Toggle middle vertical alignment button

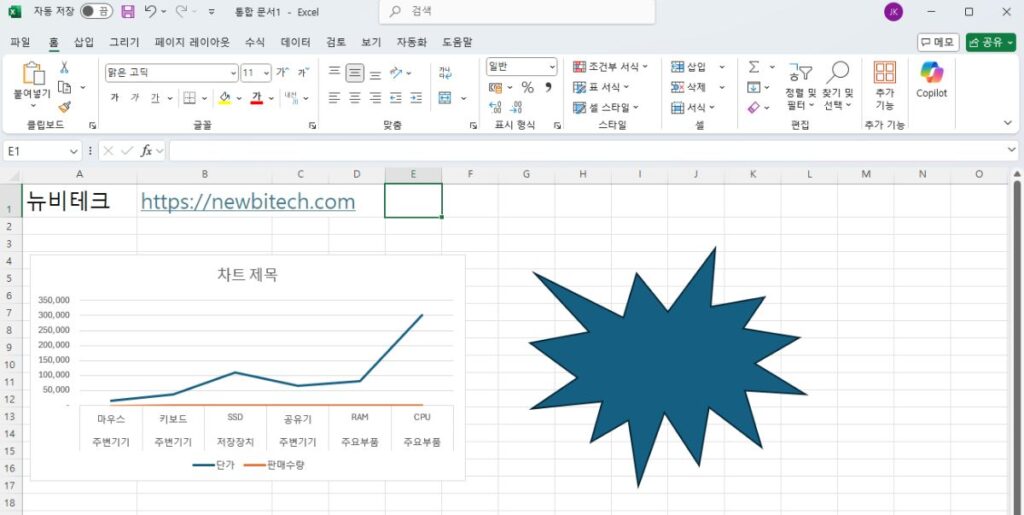point(355,73)
